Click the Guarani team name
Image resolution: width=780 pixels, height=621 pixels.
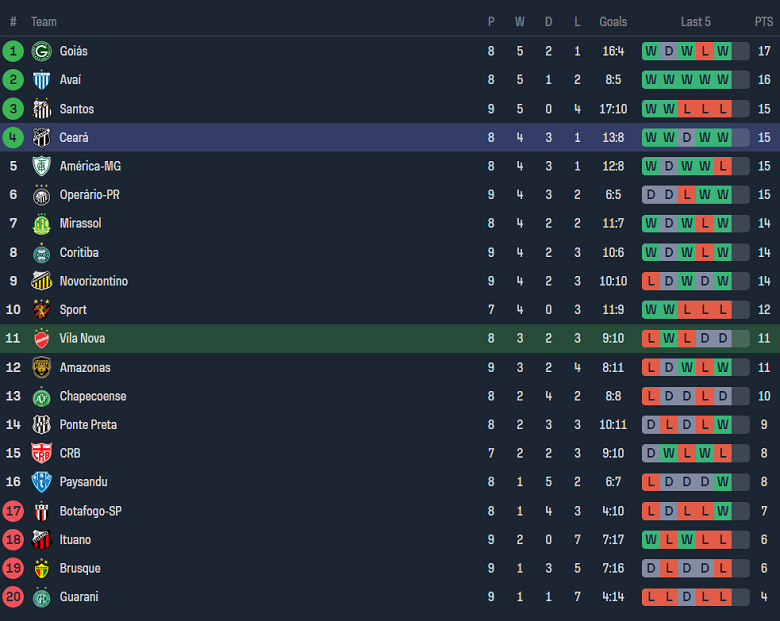pos(81,597)
